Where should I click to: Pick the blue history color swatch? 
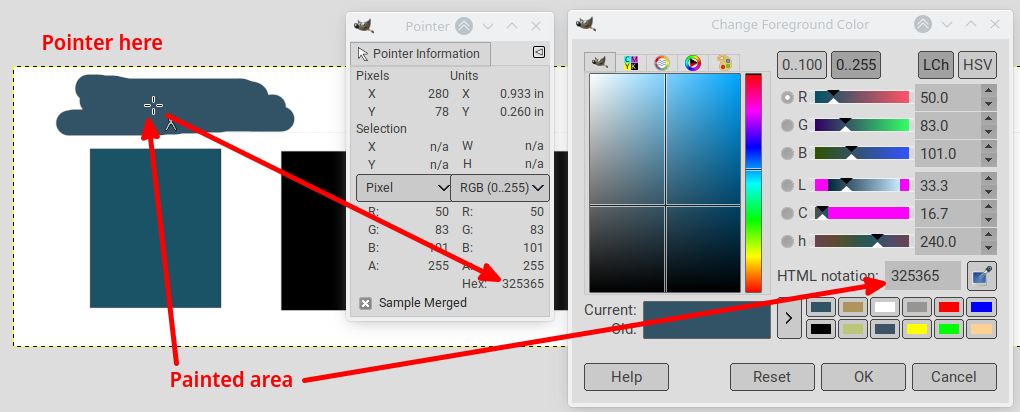[980, 307]
